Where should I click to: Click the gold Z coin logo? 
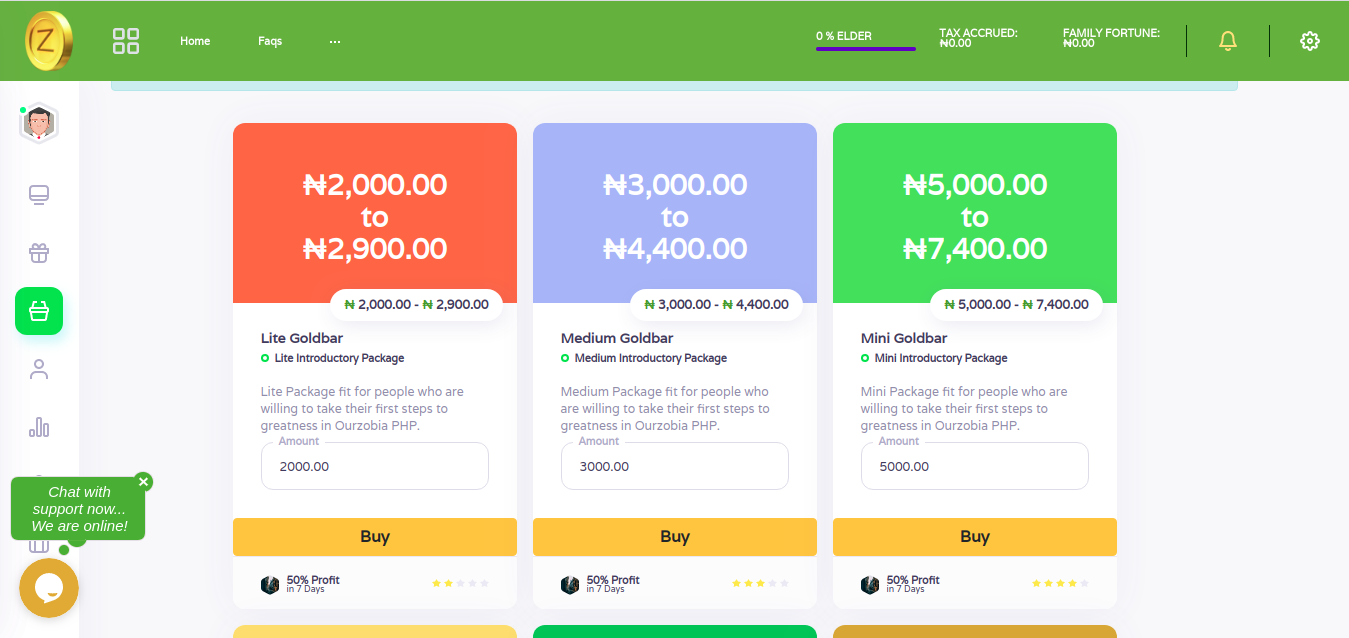[x=49, y=41]
